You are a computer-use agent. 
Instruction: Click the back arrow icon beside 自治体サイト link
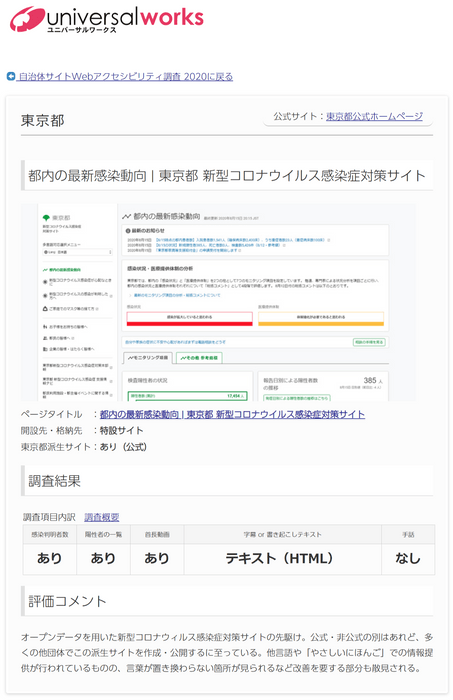point(11,77)
